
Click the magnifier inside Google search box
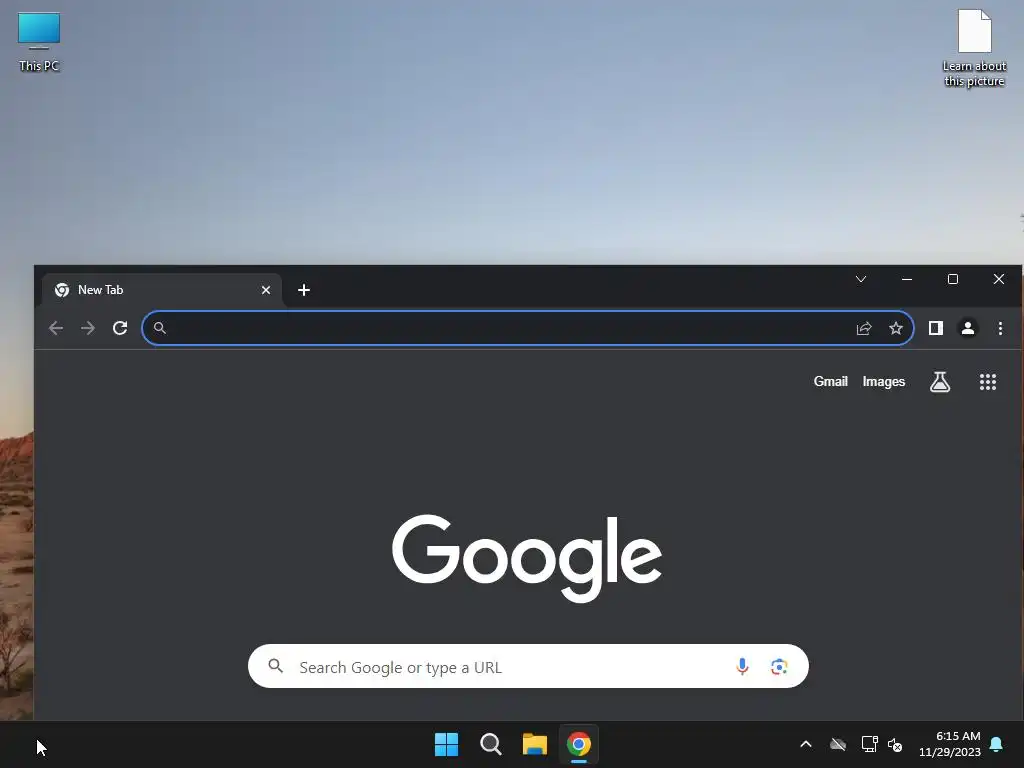tap(276, 666)
